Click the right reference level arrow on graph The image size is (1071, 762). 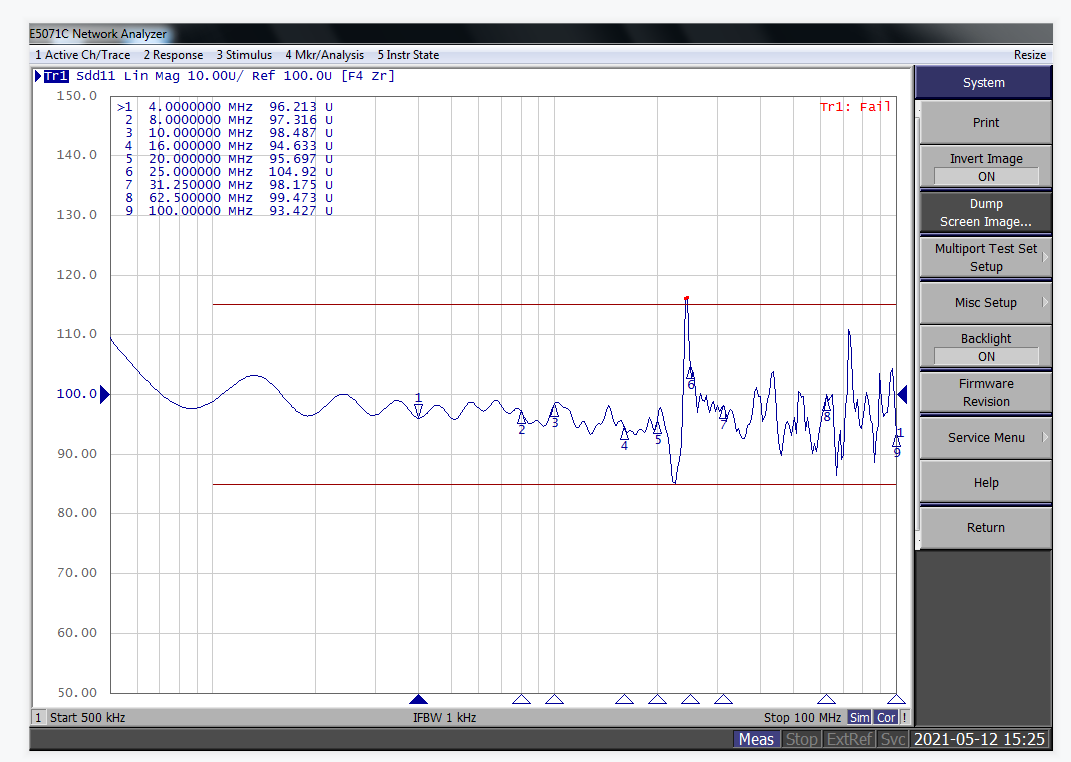(x=902, y=394)
